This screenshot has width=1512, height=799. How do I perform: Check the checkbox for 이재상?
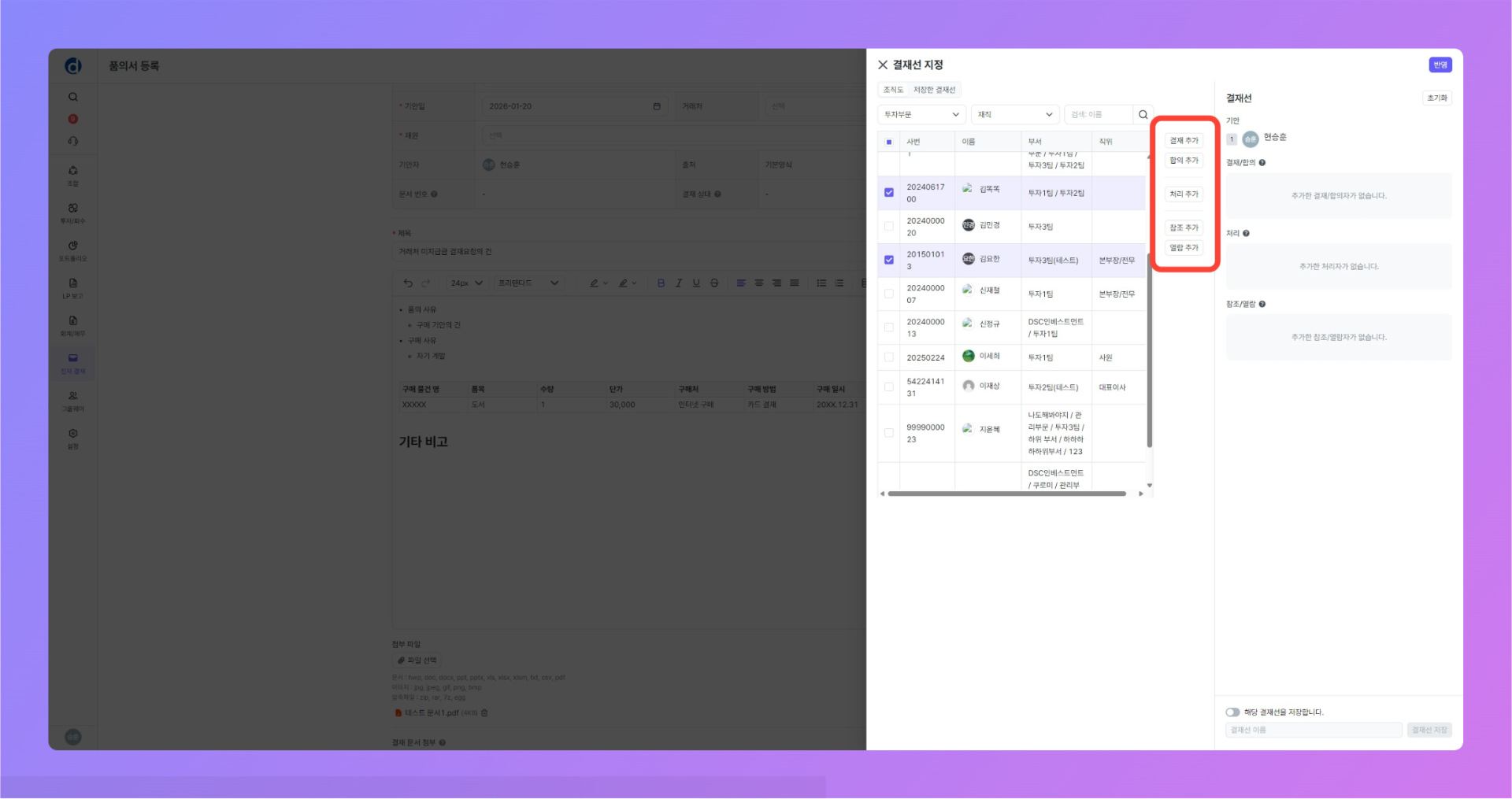(x=889, y=387)
